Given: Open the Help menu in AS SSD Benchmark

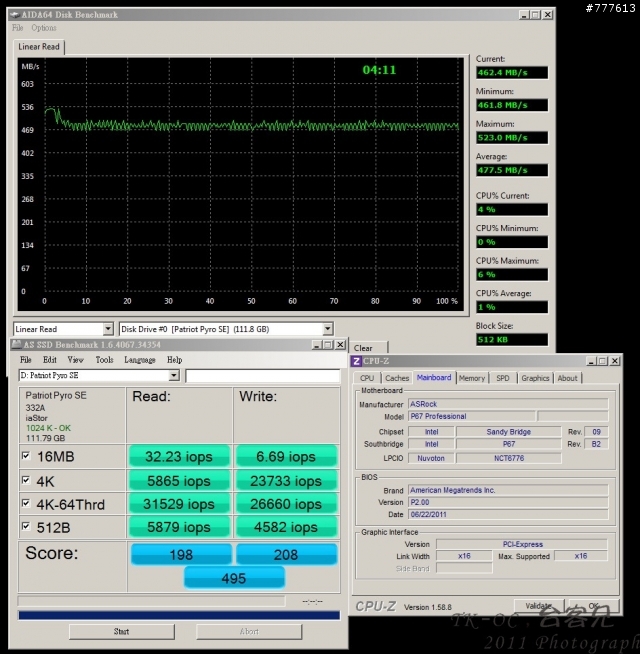Looking at the screenshot, I should [x=175, y=360].
